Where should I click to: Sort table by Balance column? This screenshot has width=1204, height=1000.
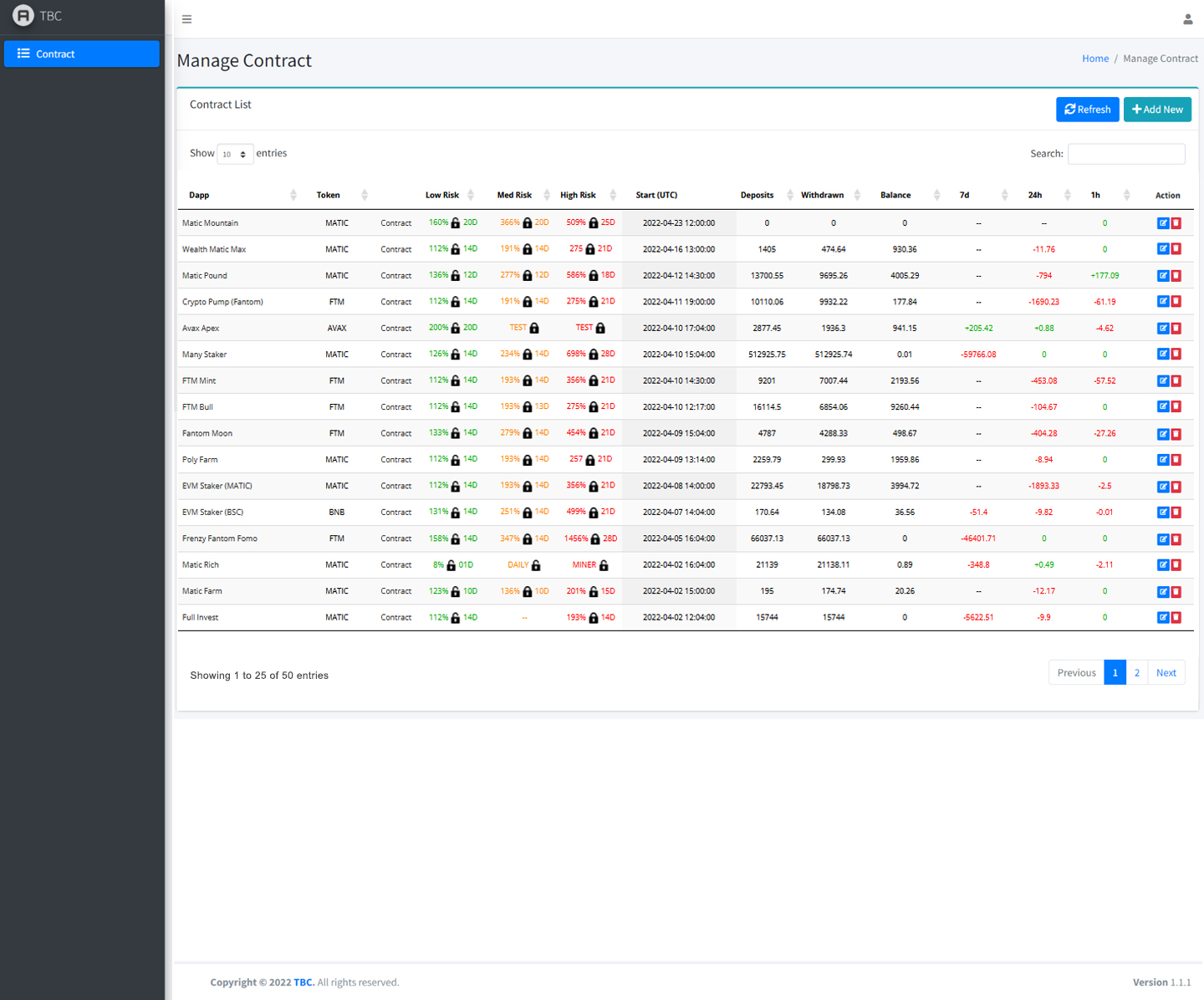[909, 195]
